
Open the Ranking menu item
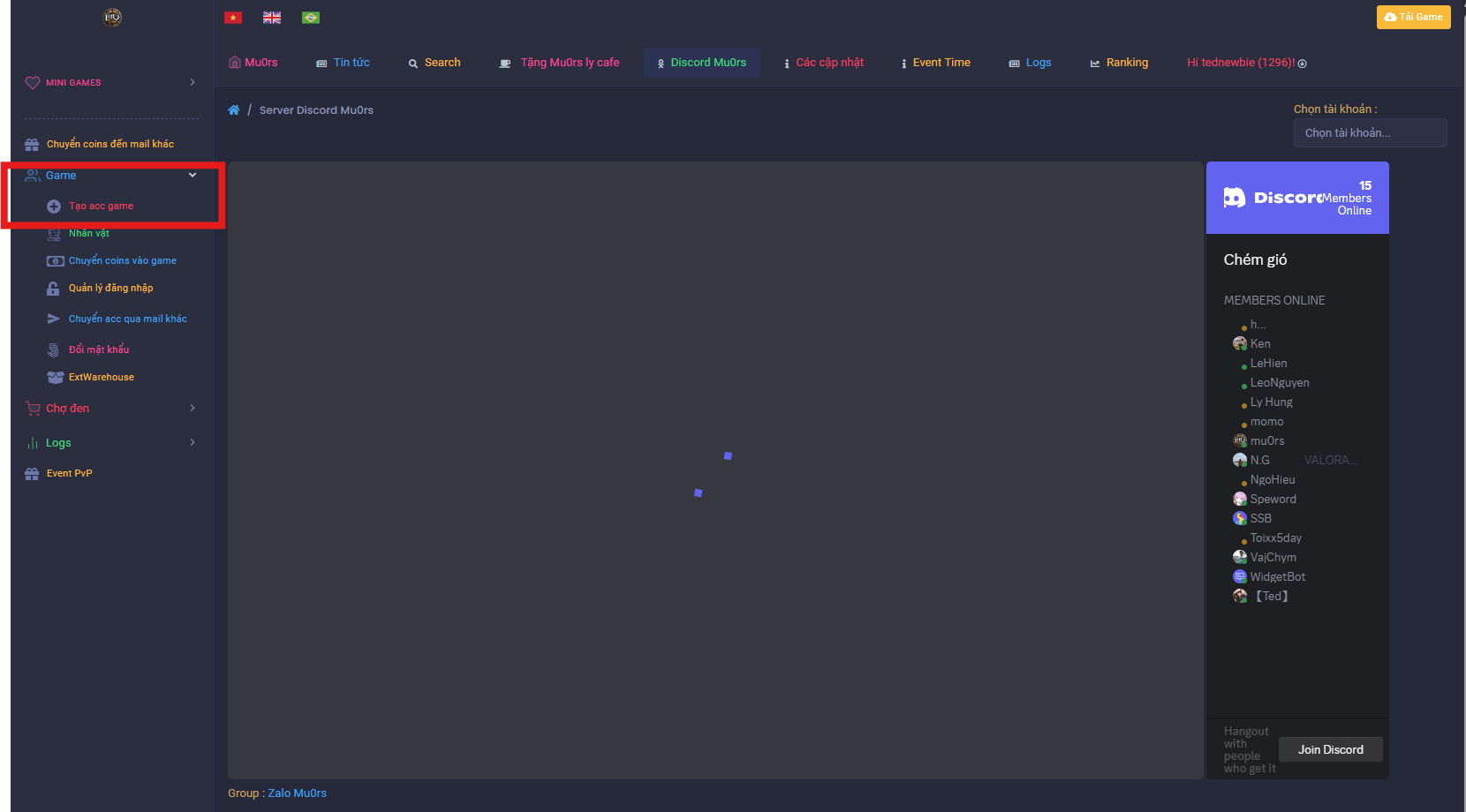(1119, 62)
